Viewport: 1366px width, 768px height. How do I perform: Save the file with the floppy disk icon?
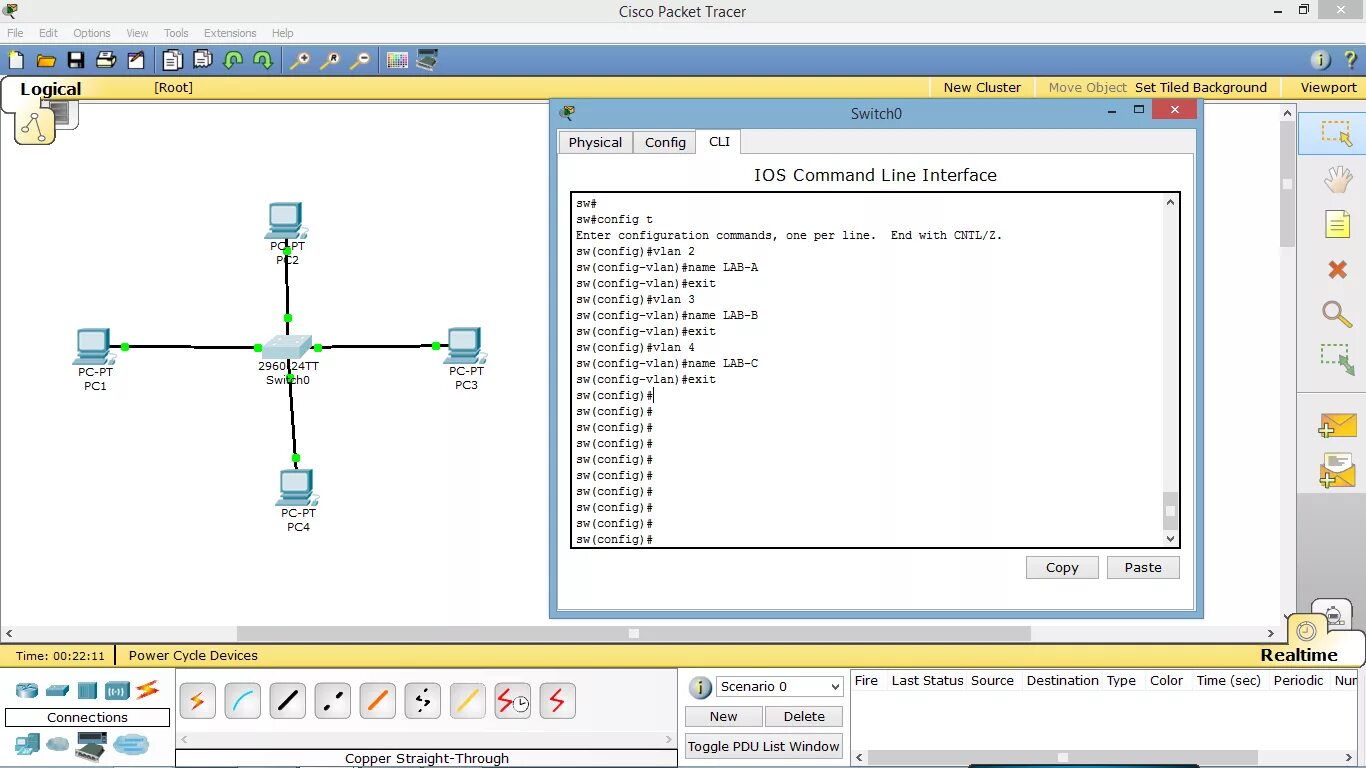click(x=76, y=60)
